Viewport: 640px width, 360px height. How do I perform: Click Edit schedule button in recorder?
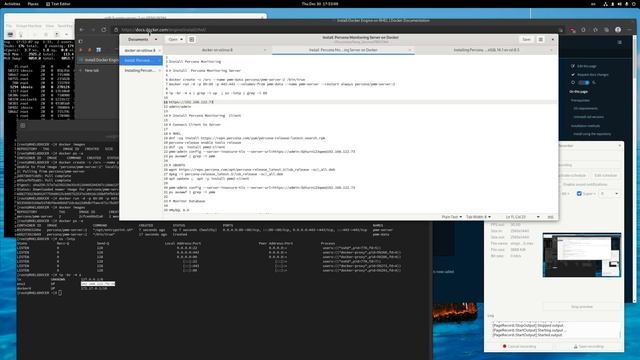(x=605, y=176)
